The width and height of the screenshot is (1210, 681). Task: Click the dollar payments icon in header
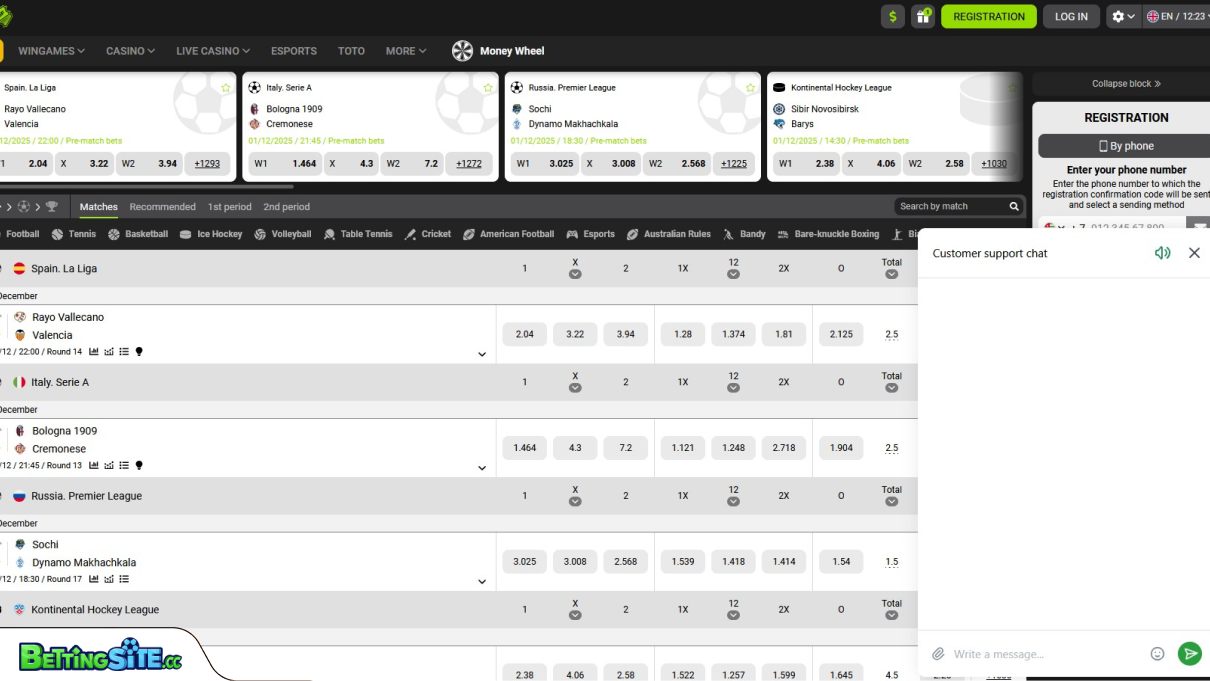click(x=892, y=16)
